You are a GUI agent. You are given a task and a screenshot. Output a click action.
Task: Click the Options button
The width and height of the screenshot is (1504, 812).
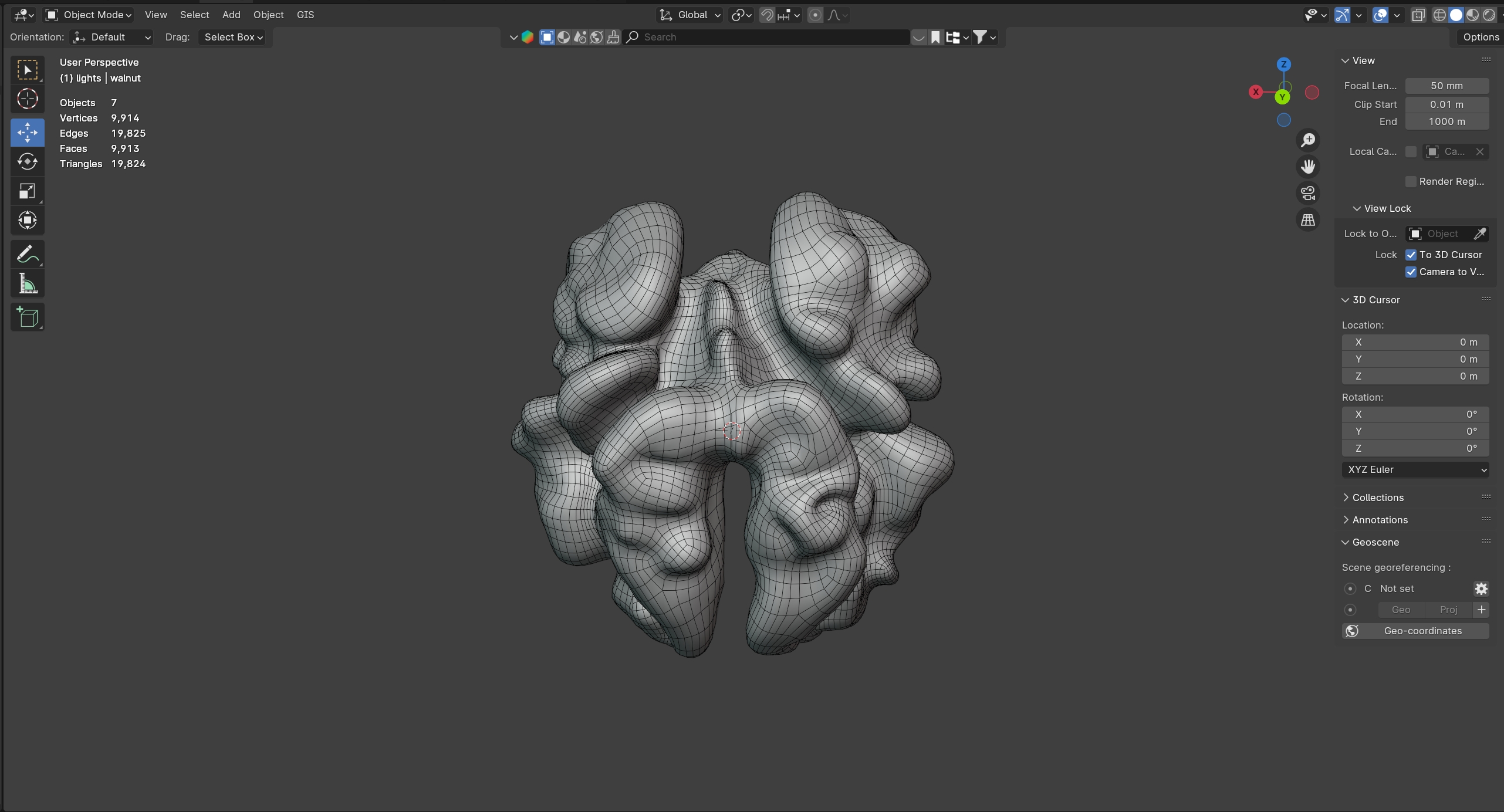pyautogui.click(x=1481, y=37)
